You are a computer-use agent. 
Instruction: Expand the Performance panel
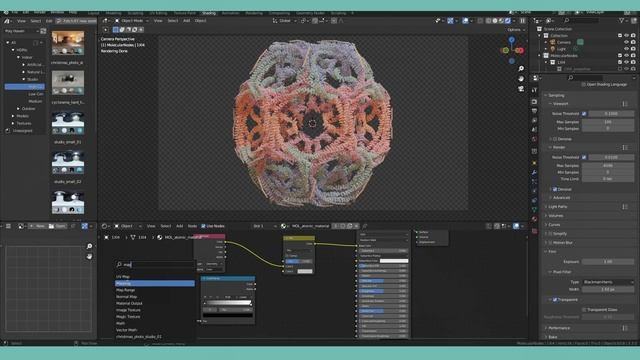(x=559, y=328)
